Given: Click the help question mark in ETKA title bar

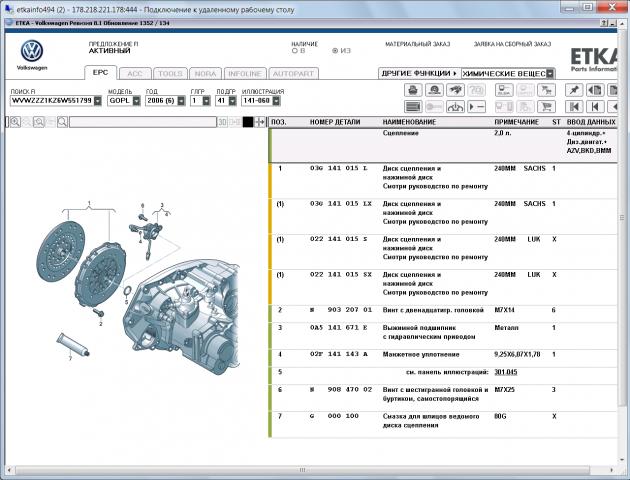Looking at the screenshot, I should 604,23.
